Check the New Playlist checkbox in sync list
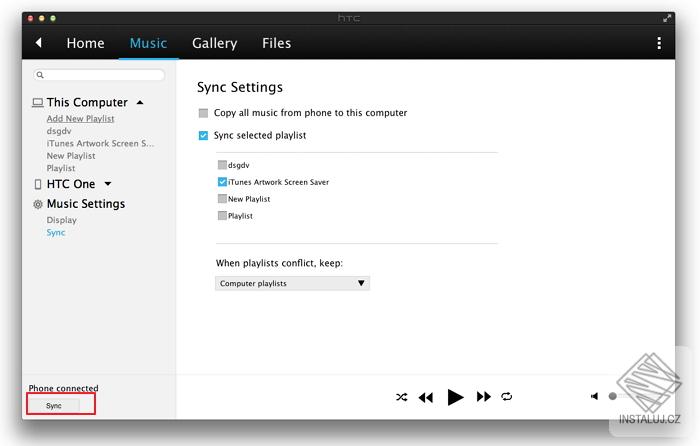Screen dimensions: 700x446 222,199
